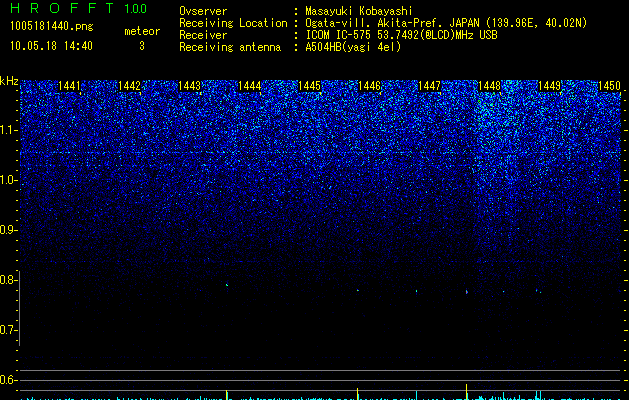
Task: Click the meteor echo dot at 1446
Action: tap(357, 290)
